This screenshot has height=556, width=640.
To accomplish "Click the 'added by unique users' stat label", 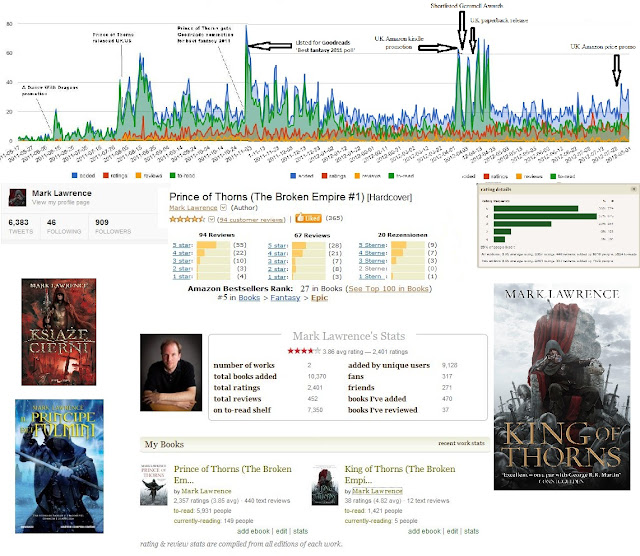I will pos(389,365).
